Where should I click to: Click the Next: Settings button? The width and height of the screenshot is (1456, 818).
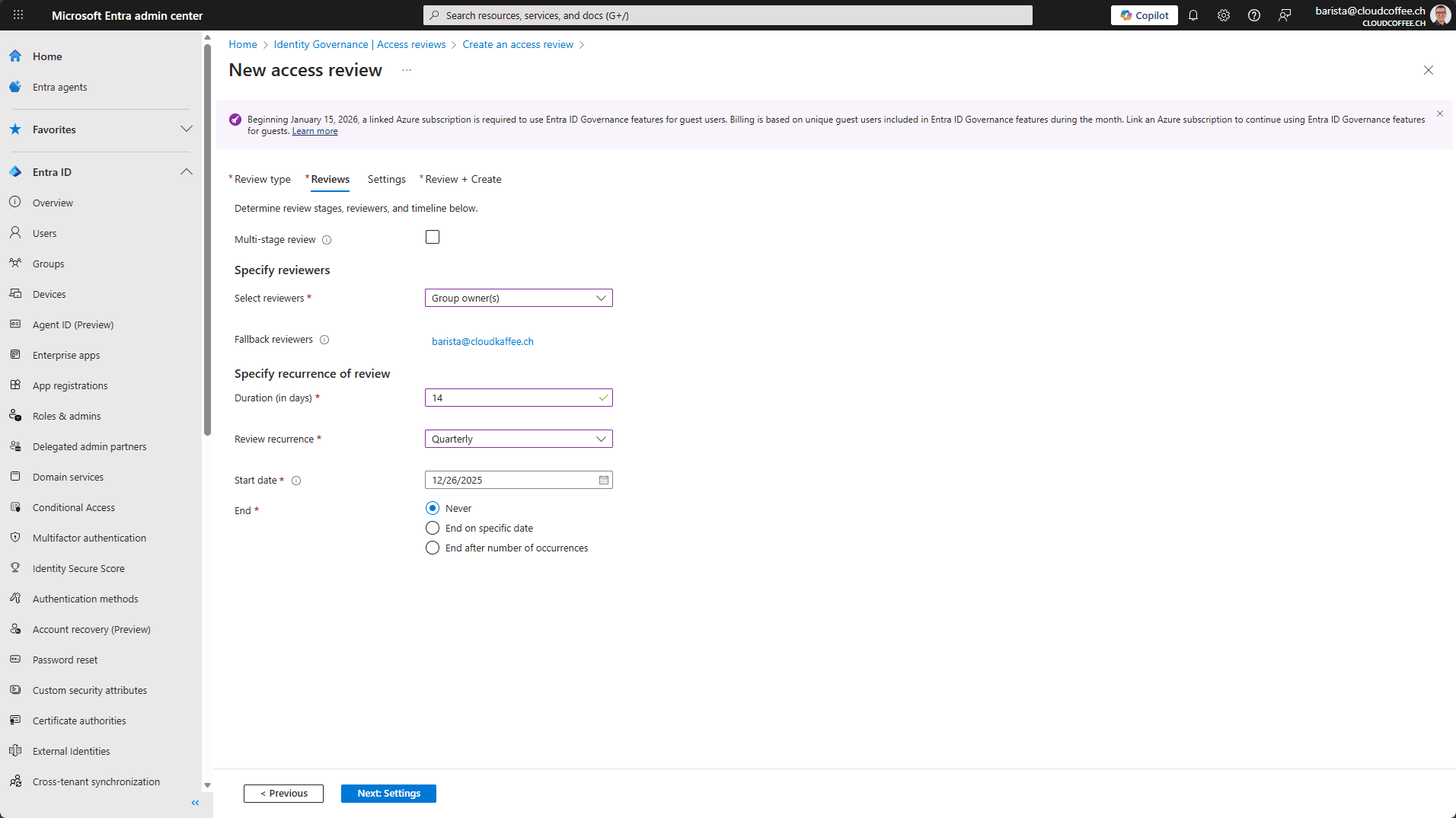pos(388,794)
